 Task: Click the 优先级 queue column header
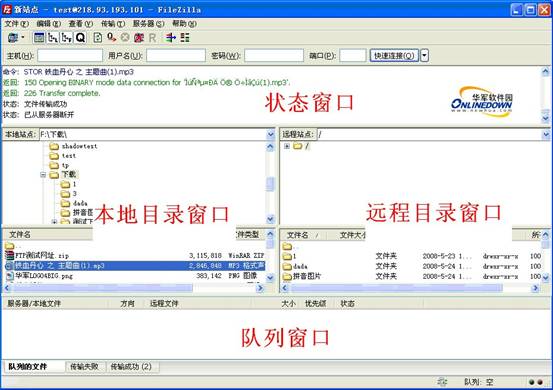coord(316,304)
